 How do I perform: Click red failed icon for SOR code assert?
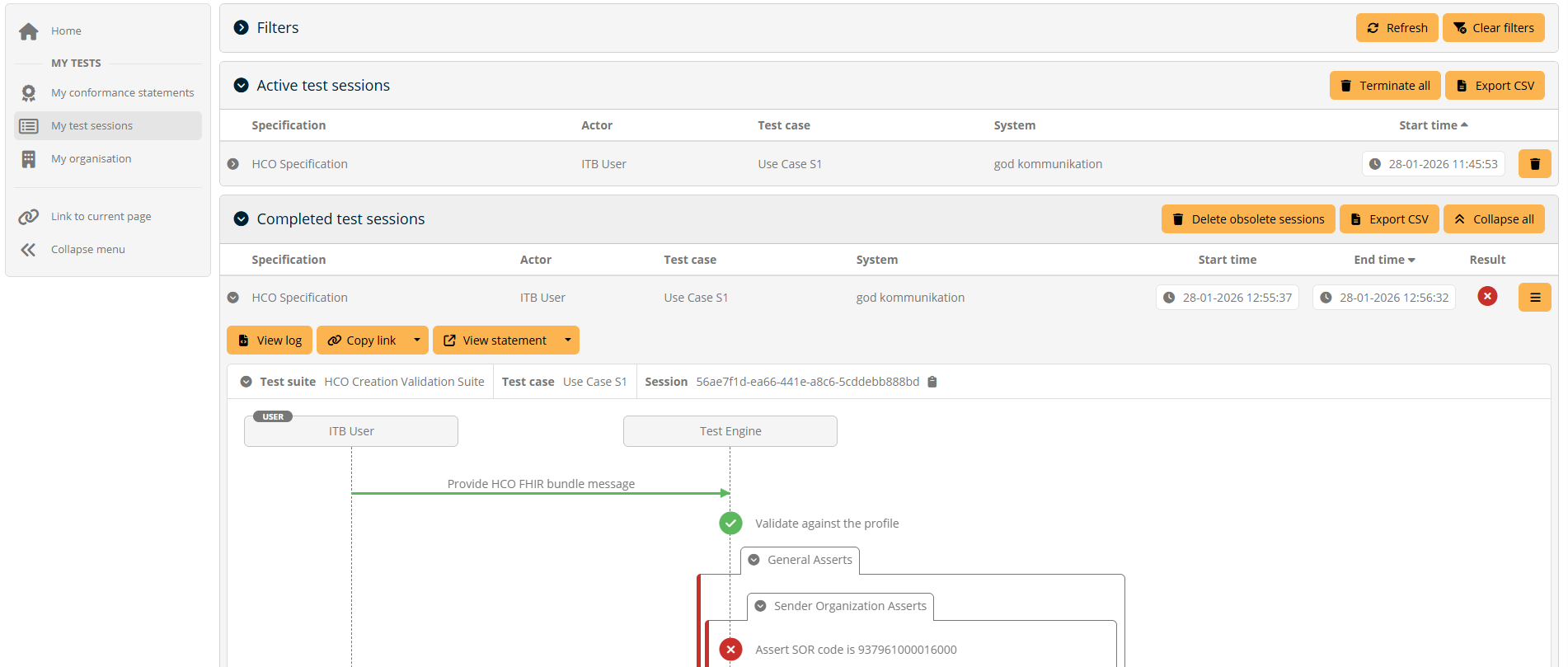tap(730, 650)
